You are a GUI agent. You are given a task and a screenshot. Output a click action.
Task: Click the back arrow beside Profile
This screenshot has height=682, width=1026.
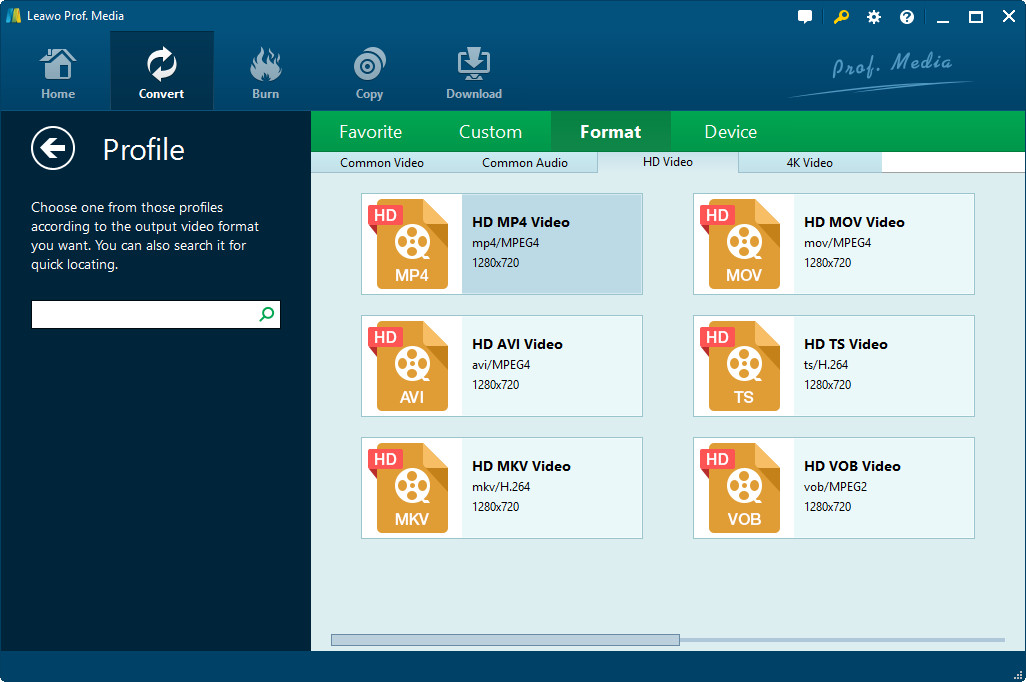pyautogui.click(x=53, y=148)
